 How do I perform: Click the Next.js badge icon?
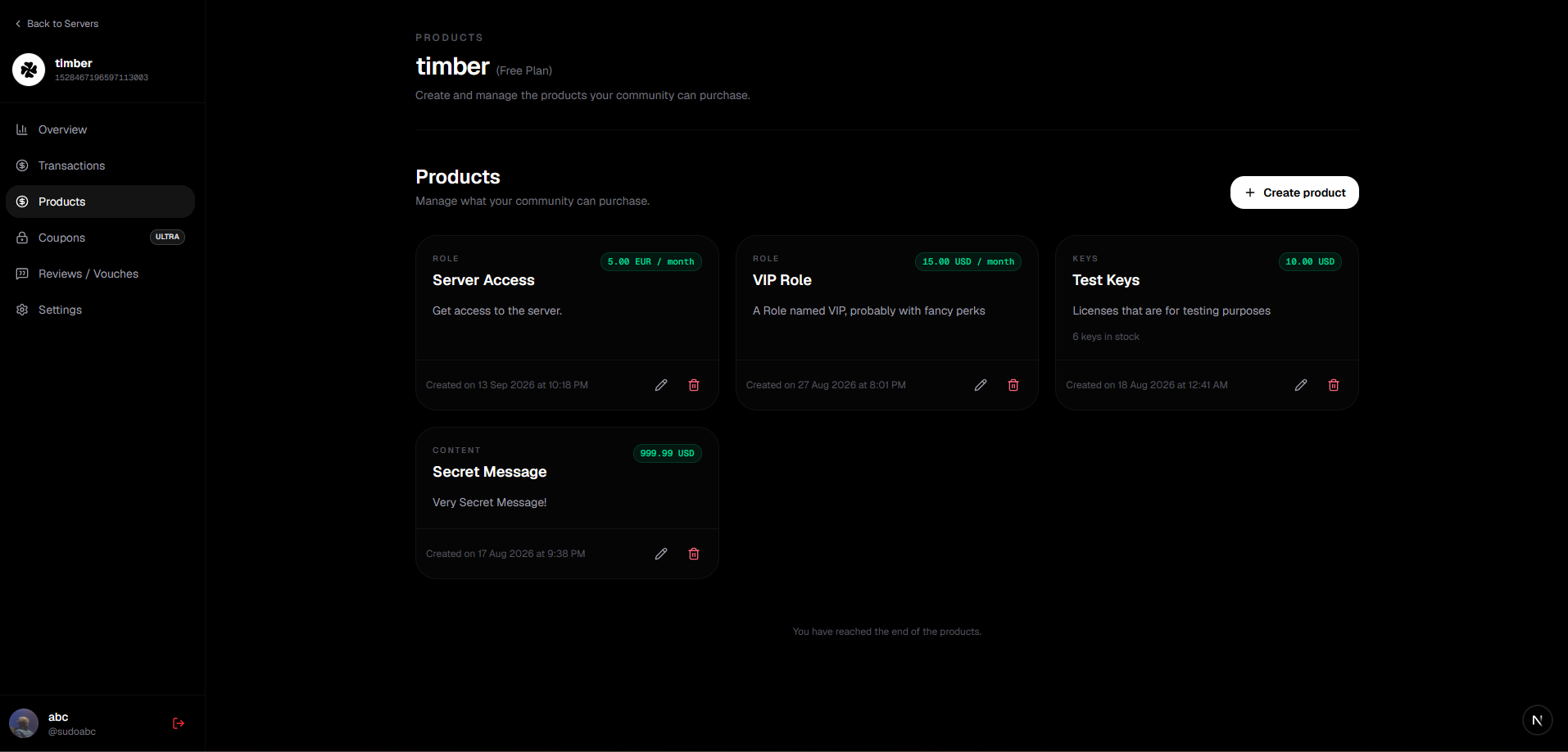click(1537, 720)
